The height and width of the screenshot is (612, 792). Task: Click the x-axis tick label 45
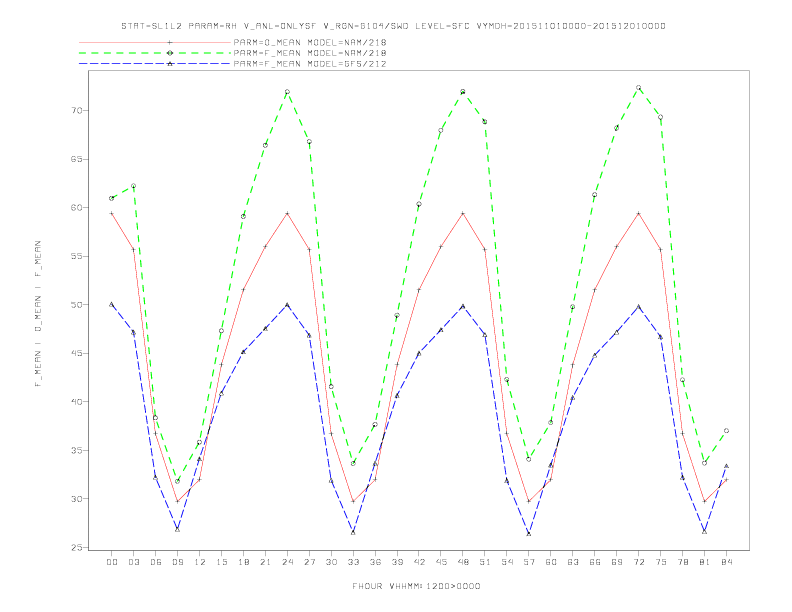click(x=441, y=562)
